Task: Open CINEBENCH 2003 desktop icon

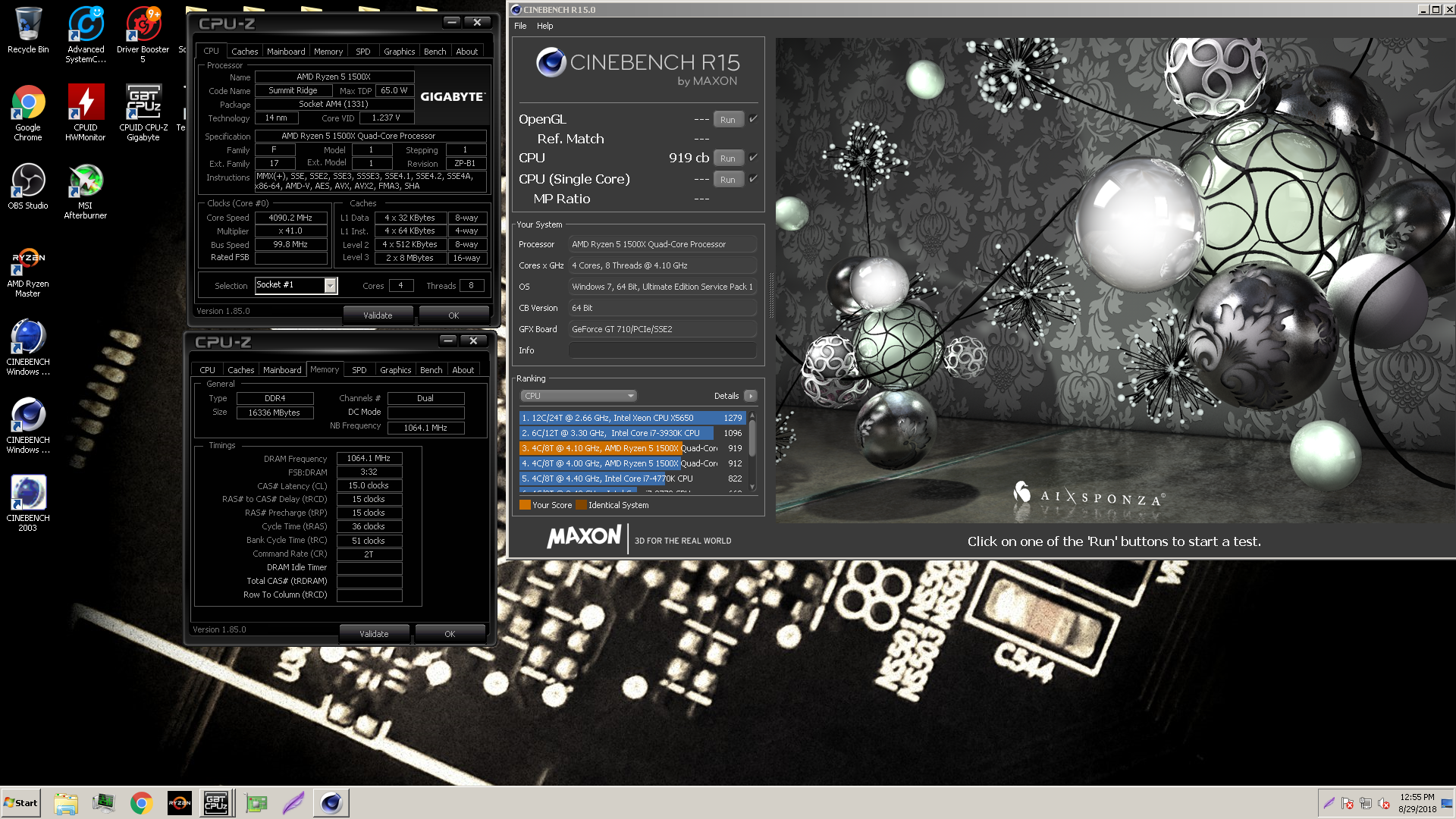Action: (x=28, y=503)
